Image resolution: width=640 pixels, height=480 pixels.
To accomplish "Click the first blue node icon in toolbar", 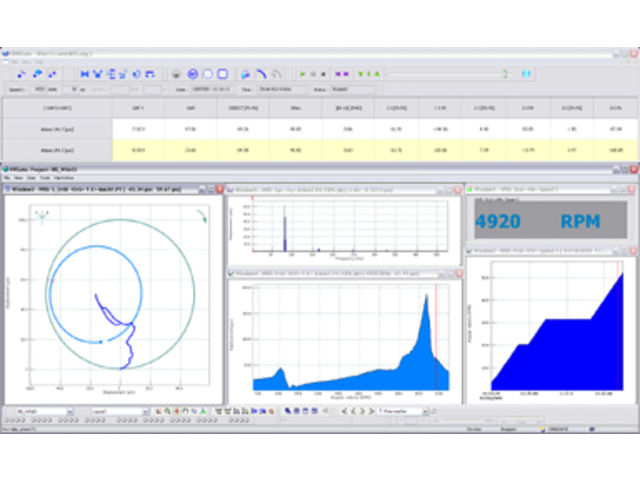I will [x=22, y=73].
